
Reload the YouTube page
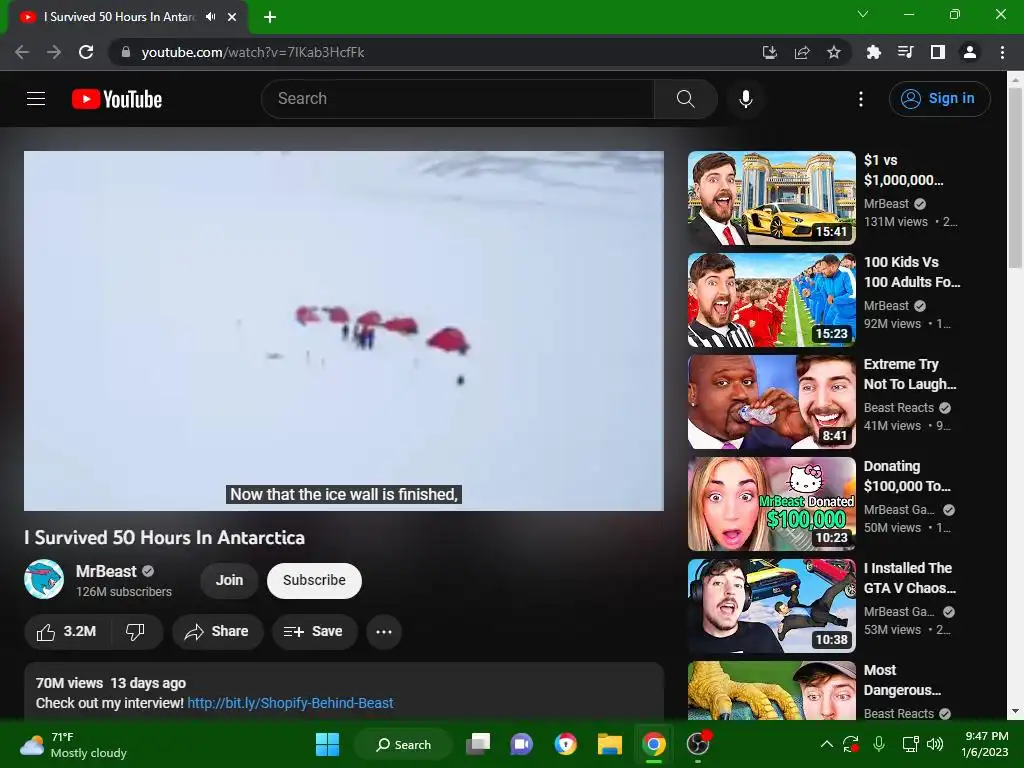pyautogui.click(x=86, y=52)
